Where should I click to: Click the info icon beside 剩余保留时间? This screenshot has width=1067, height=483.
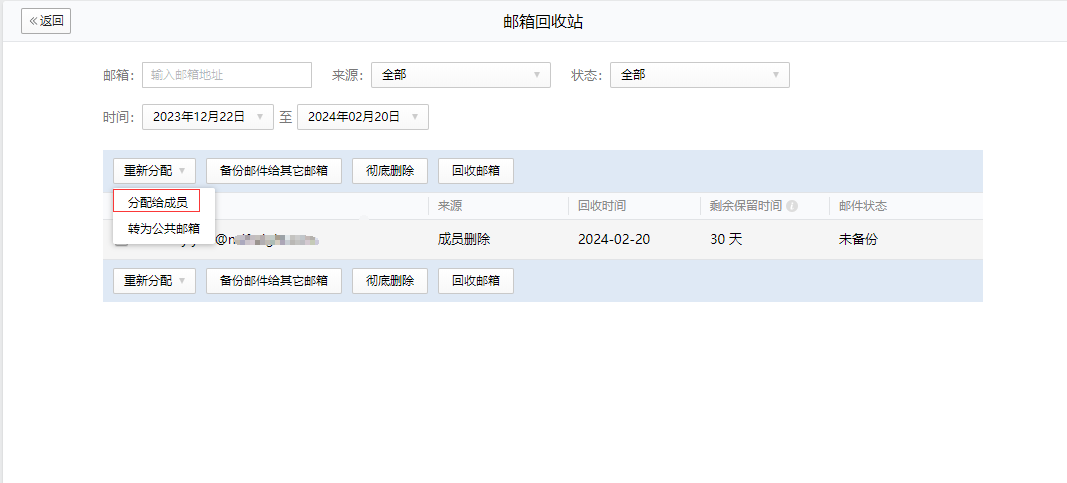coord(792,207)
